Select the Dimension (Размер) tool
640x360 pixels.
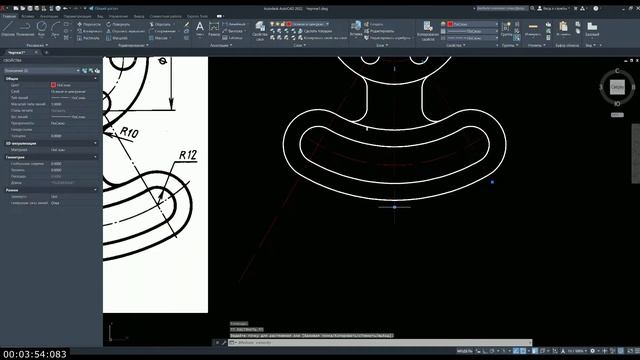tap(214, 29)
